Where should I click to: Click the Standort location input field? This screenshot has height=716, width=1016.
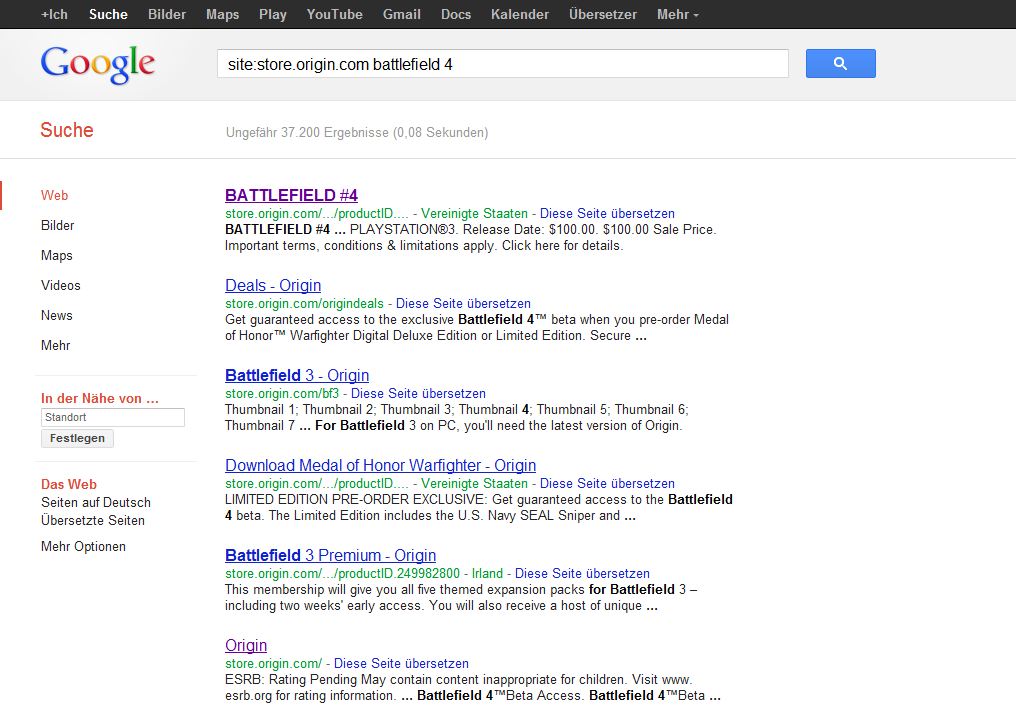tap(113, 417)
